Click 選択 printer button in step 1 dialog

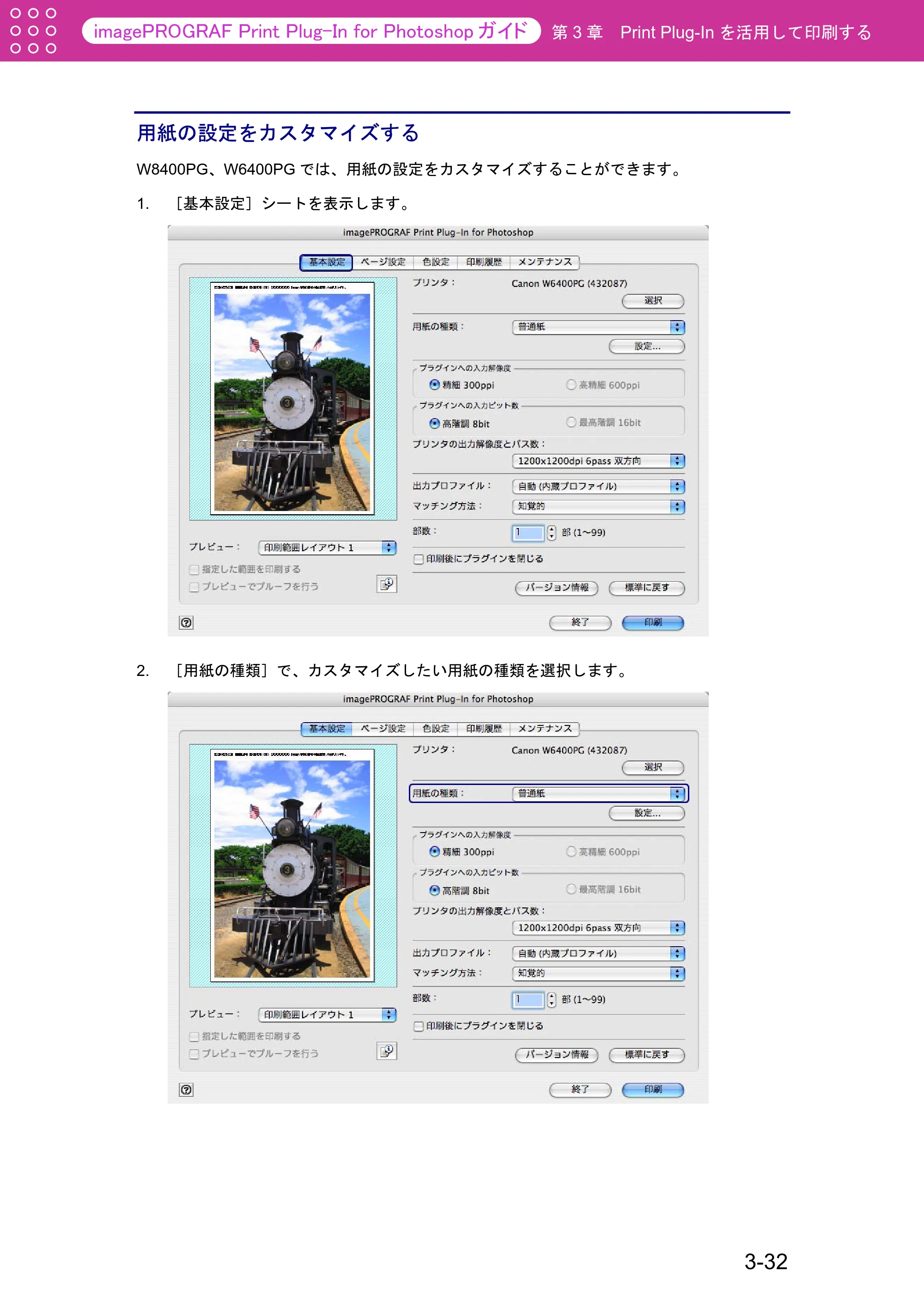[x=653, y=301]
